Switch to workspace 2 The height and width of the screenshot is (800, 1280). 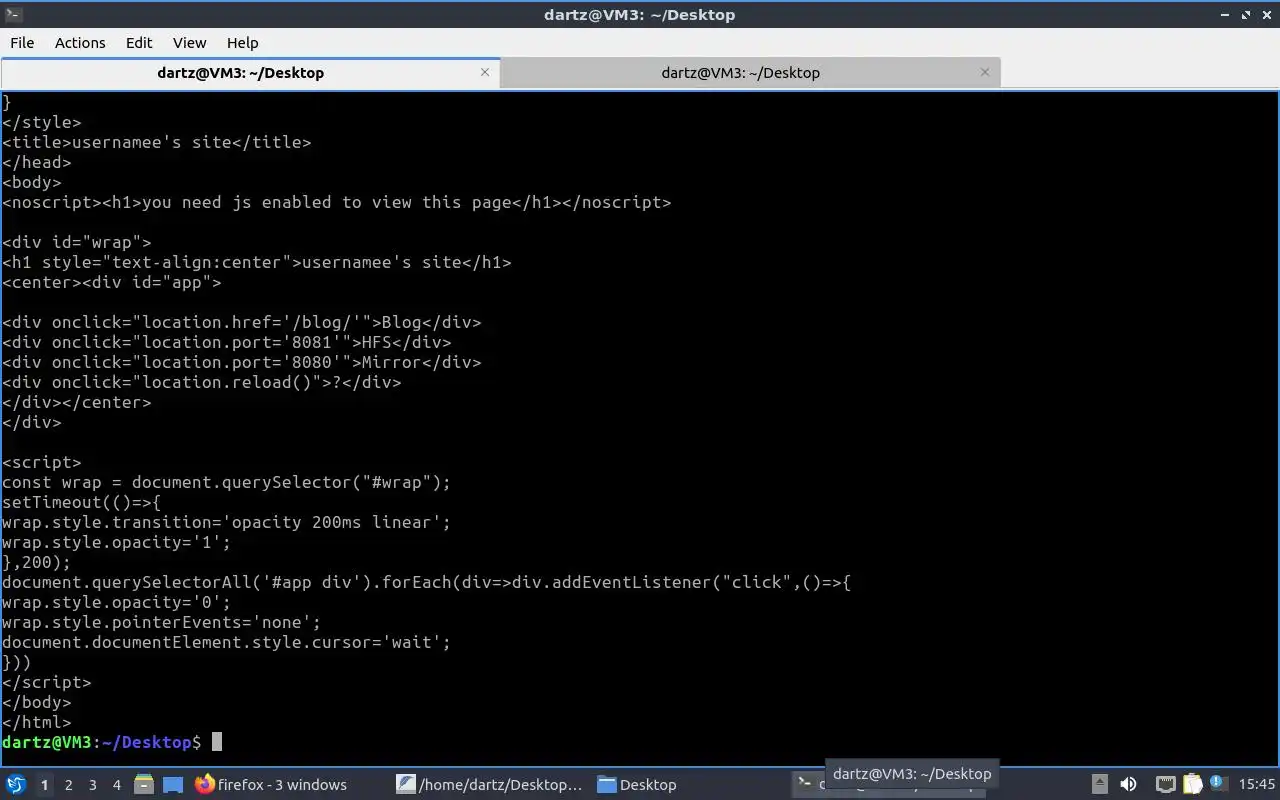68,785
